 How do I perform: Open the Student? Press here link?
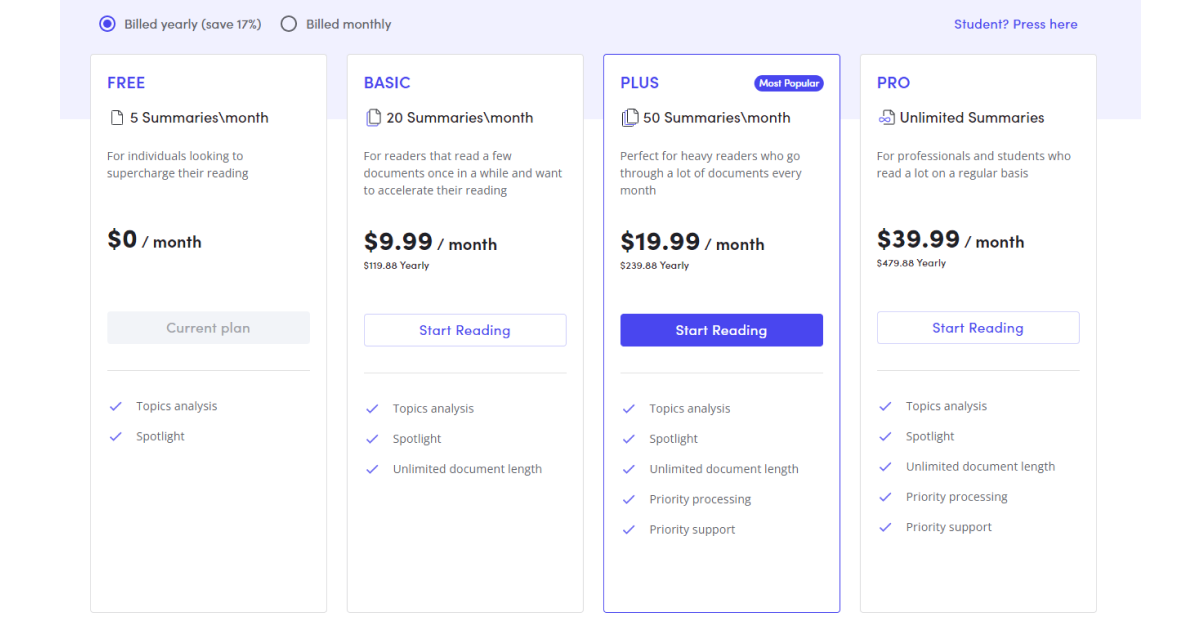click(x=1015, y=24)
